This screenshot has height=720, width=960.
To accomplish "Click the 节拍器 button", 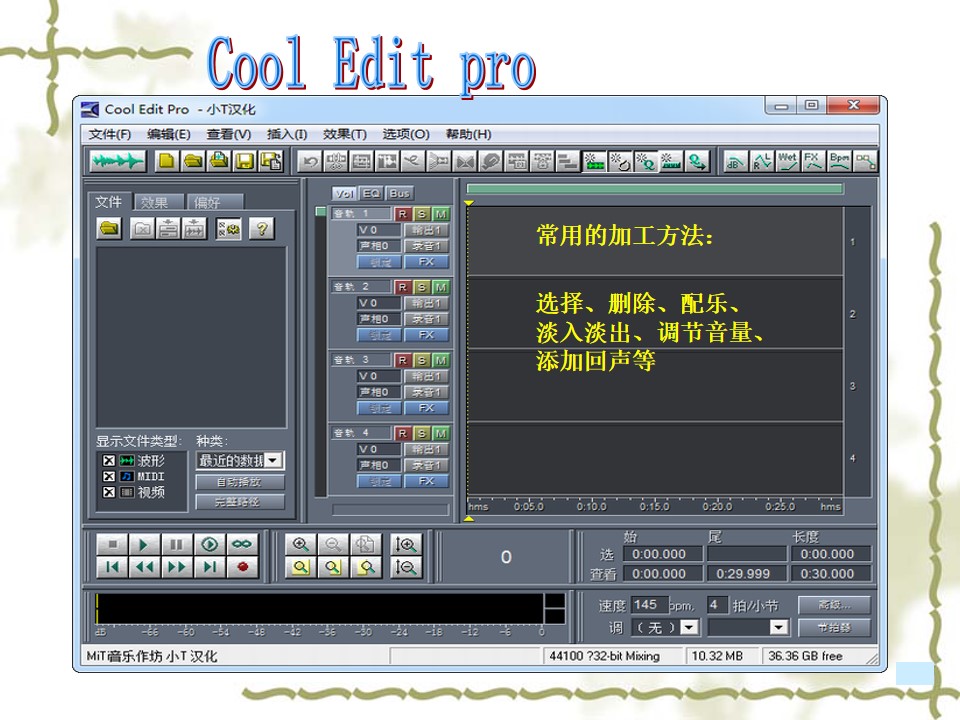I will pyautogui.click(x=834, y=628).
